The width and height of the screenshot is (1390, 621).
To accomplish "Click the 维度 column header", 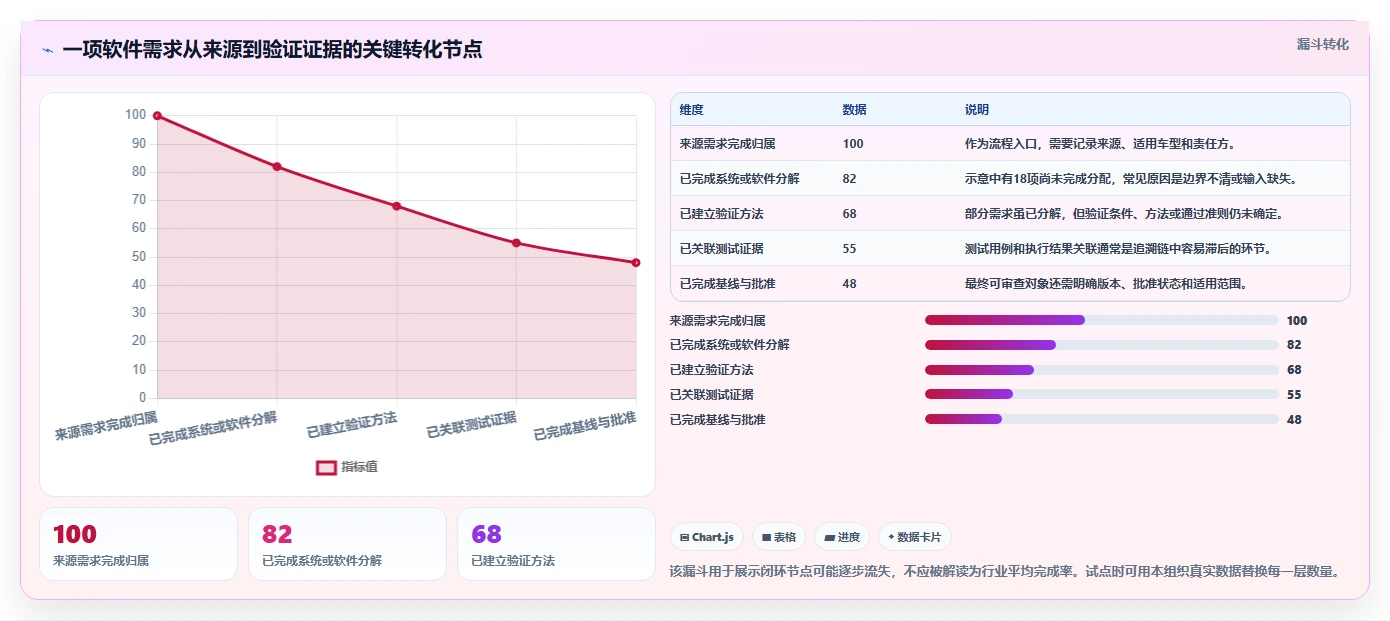I will pos(691,110).
